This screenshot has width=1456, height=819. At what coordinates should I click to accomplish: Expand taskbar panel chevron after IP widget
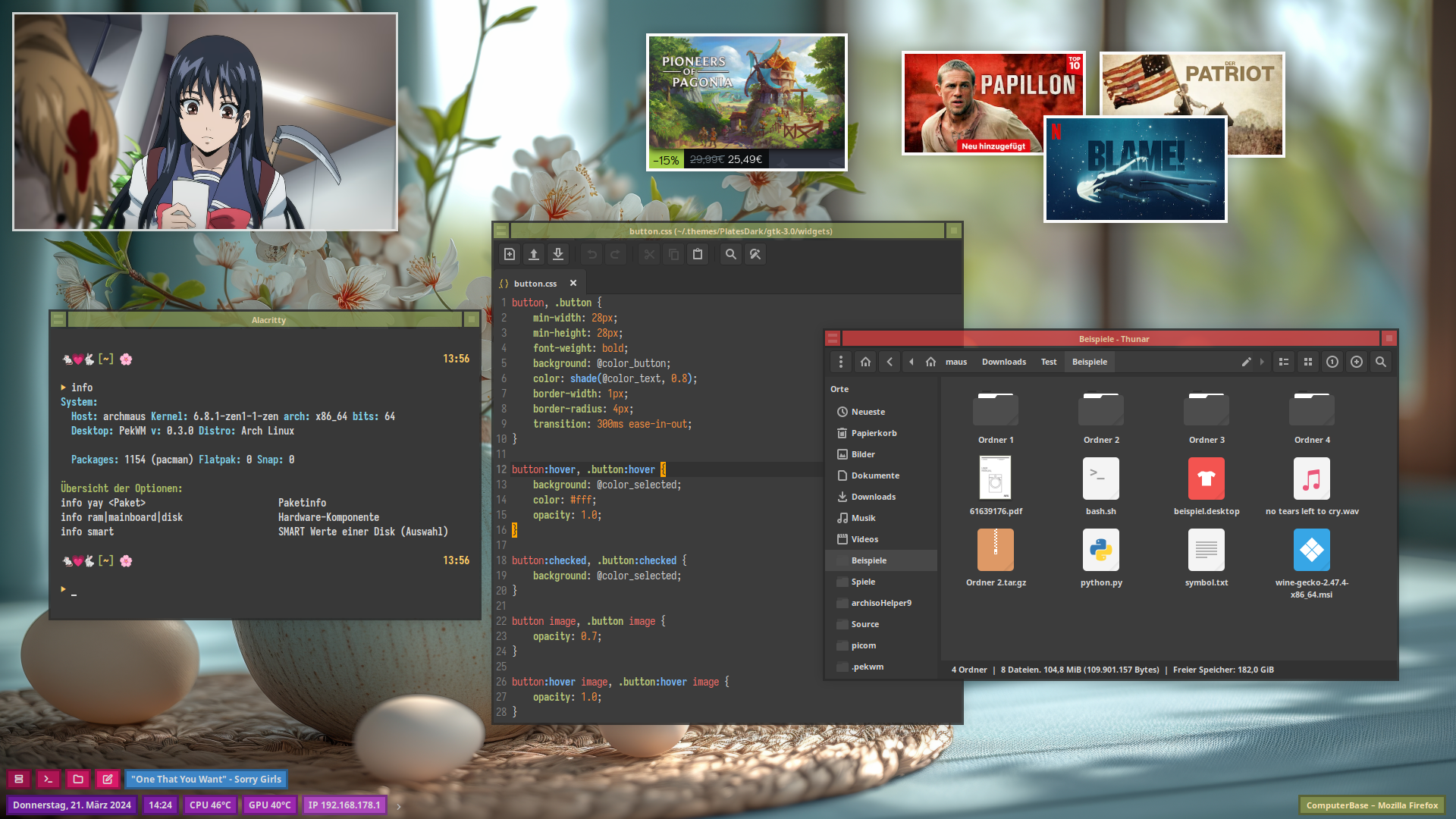pyautogui.click(x=399, y=806)
